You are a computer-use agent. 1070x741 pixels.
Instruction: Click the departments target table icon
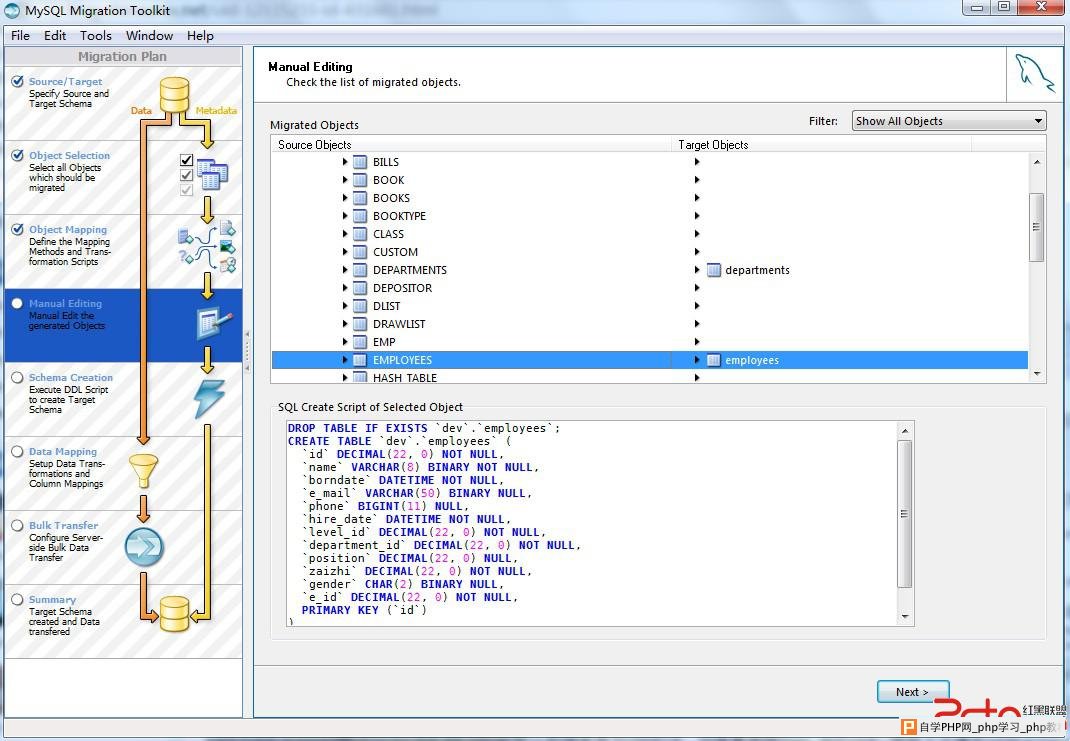point(714,270)
